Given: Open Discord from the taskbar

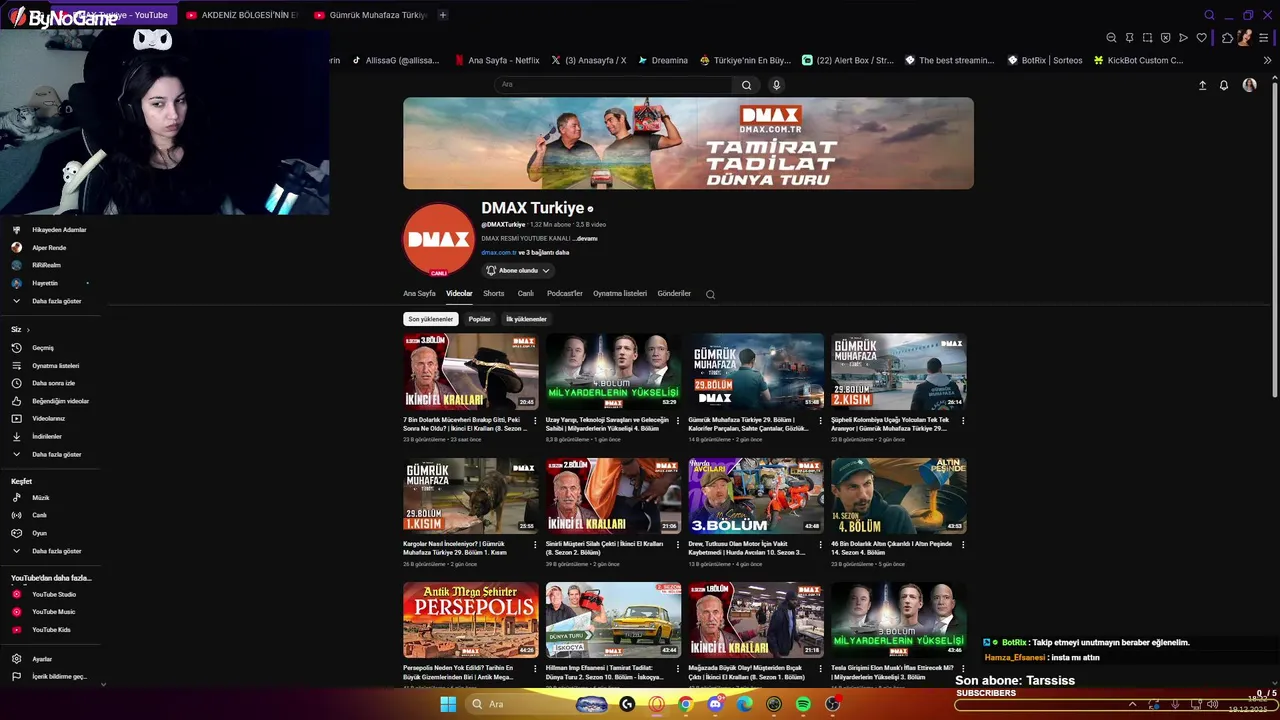Looking at the screenshot, I should click(716, 704).
